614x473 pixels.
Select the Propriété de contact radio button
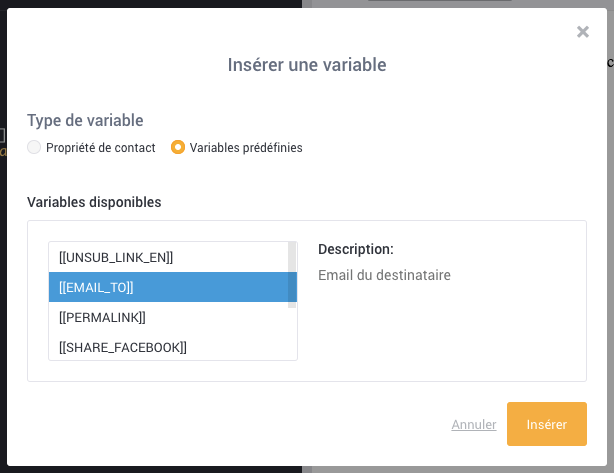[x=34, y=148]
